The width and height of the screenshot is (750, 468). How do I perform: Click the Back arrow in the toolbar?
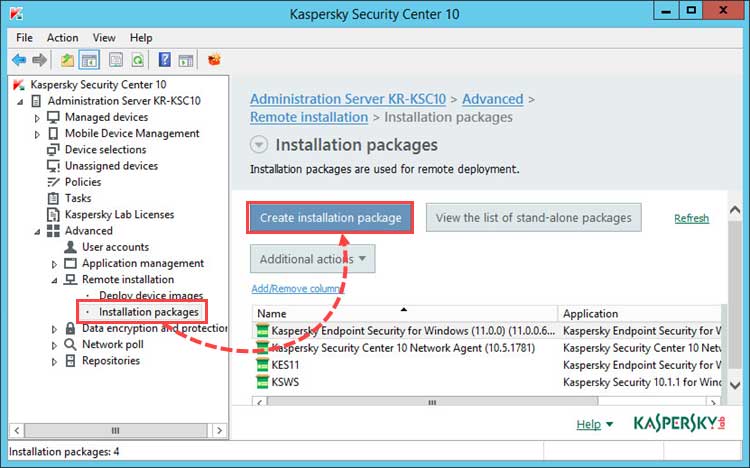click(x=19, y=60)
